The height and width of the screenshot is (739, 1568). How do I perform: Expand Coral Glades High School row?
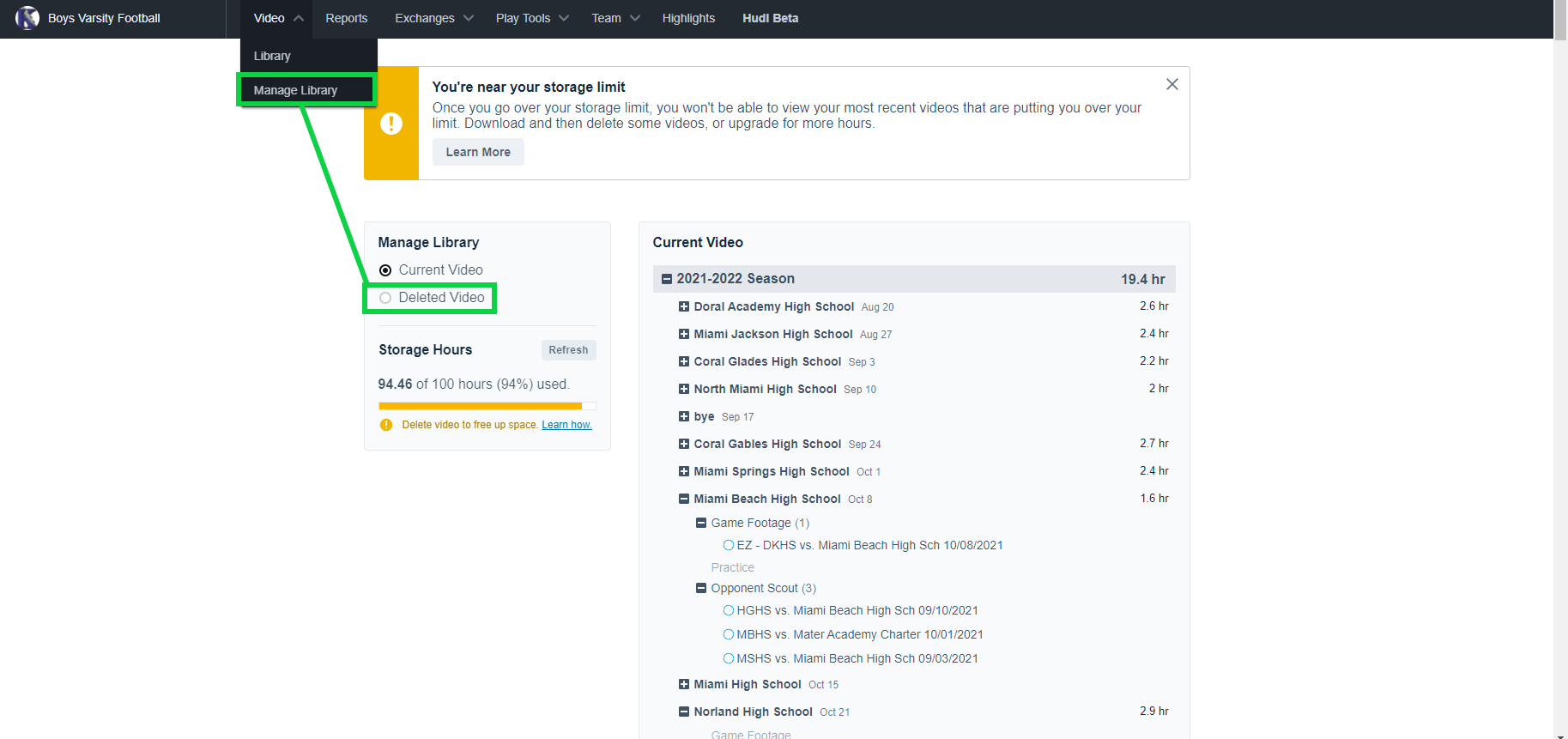click(684, 361)
